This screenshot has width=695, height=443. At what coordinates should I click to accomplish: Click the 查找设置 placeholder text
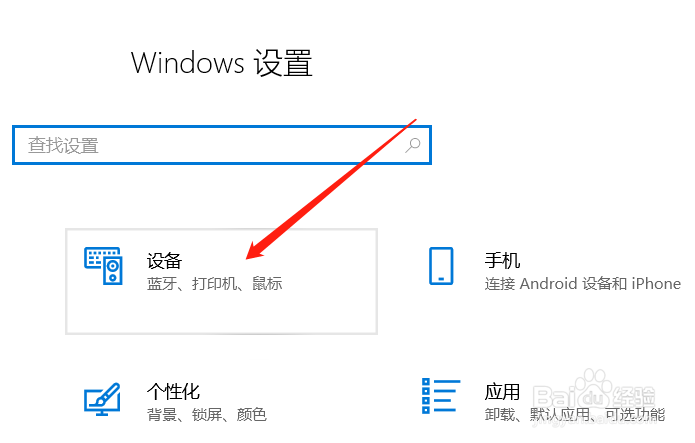63,145
